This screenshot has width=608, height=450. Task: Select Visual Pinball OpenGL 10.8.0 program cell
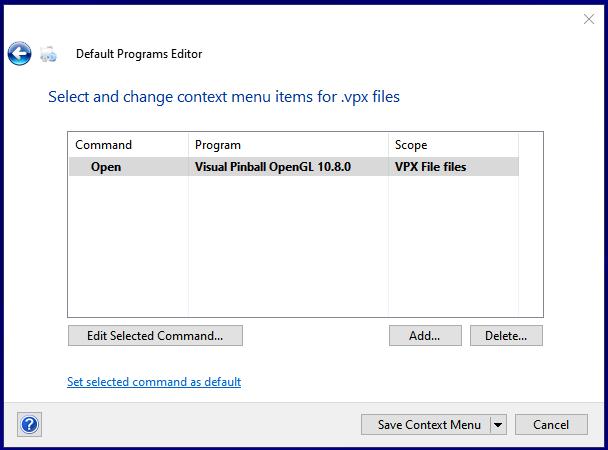(273, 167)
